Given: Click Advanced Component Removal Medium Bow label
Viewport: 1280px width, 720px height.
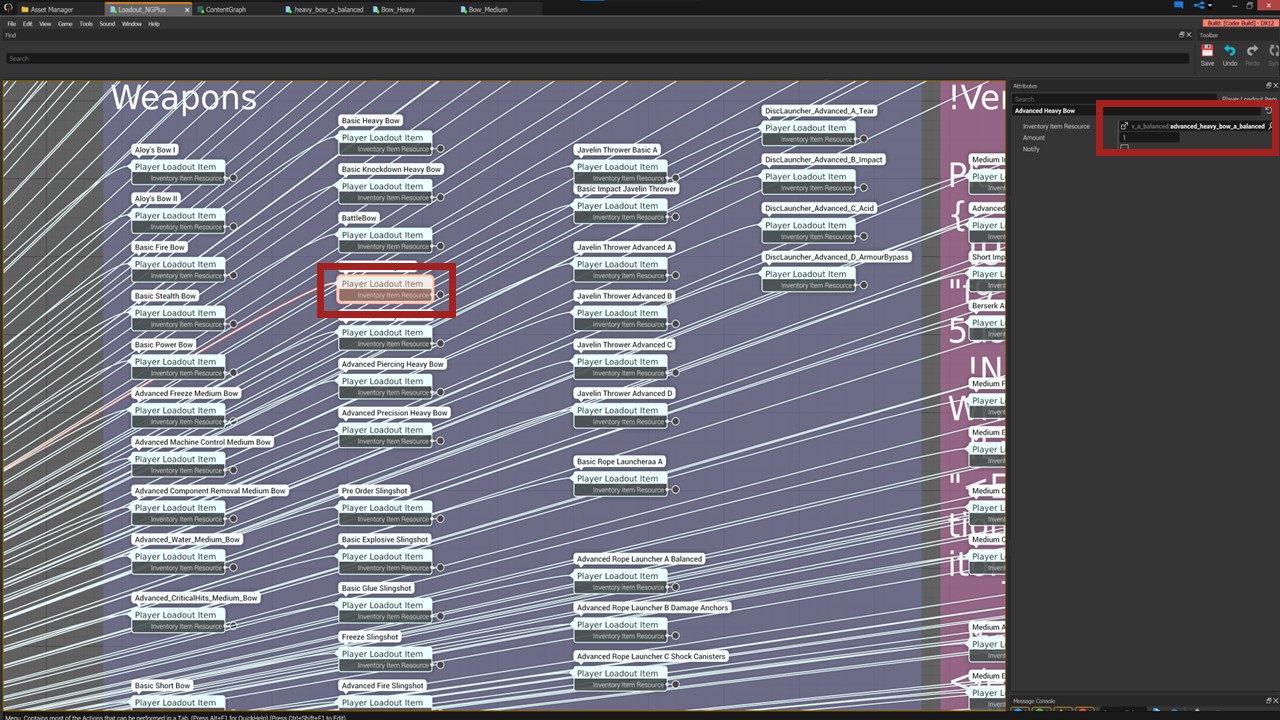Looking at the screenshot, I should tap(210, 491).
